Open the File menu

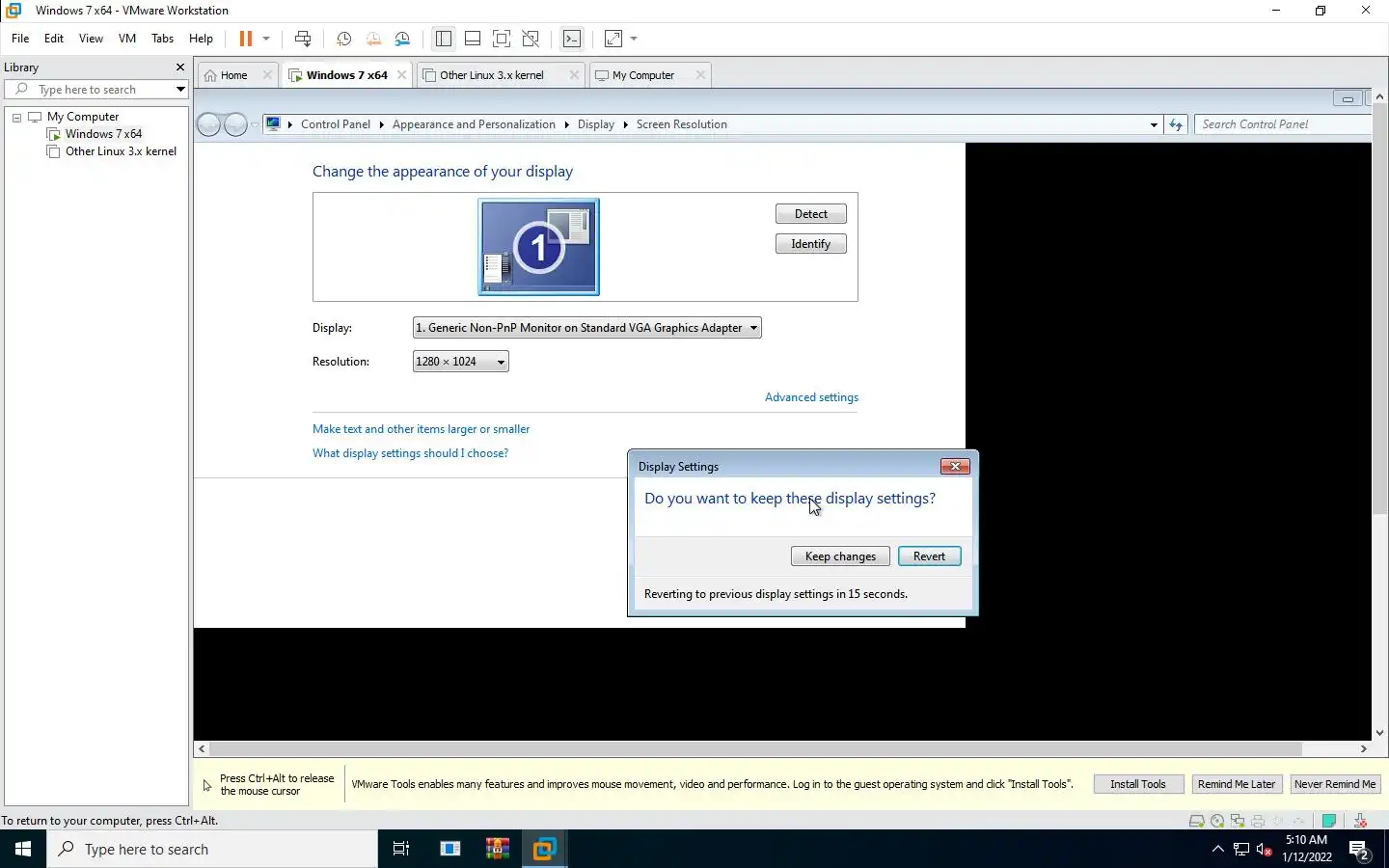pyautogui.click(x=20, y=39)
